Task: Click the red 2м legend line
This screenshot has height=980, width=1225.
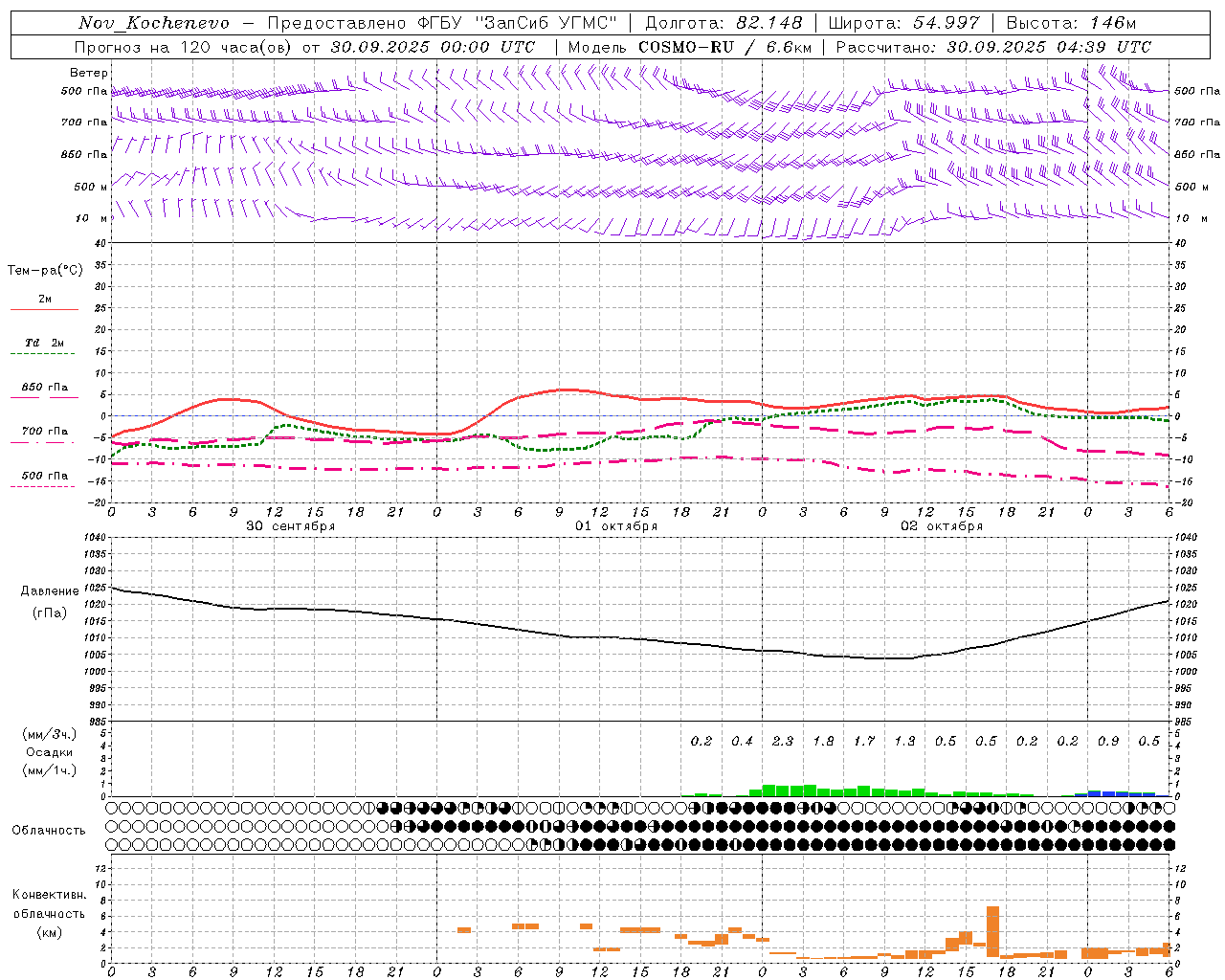Action: pos(44,309)
